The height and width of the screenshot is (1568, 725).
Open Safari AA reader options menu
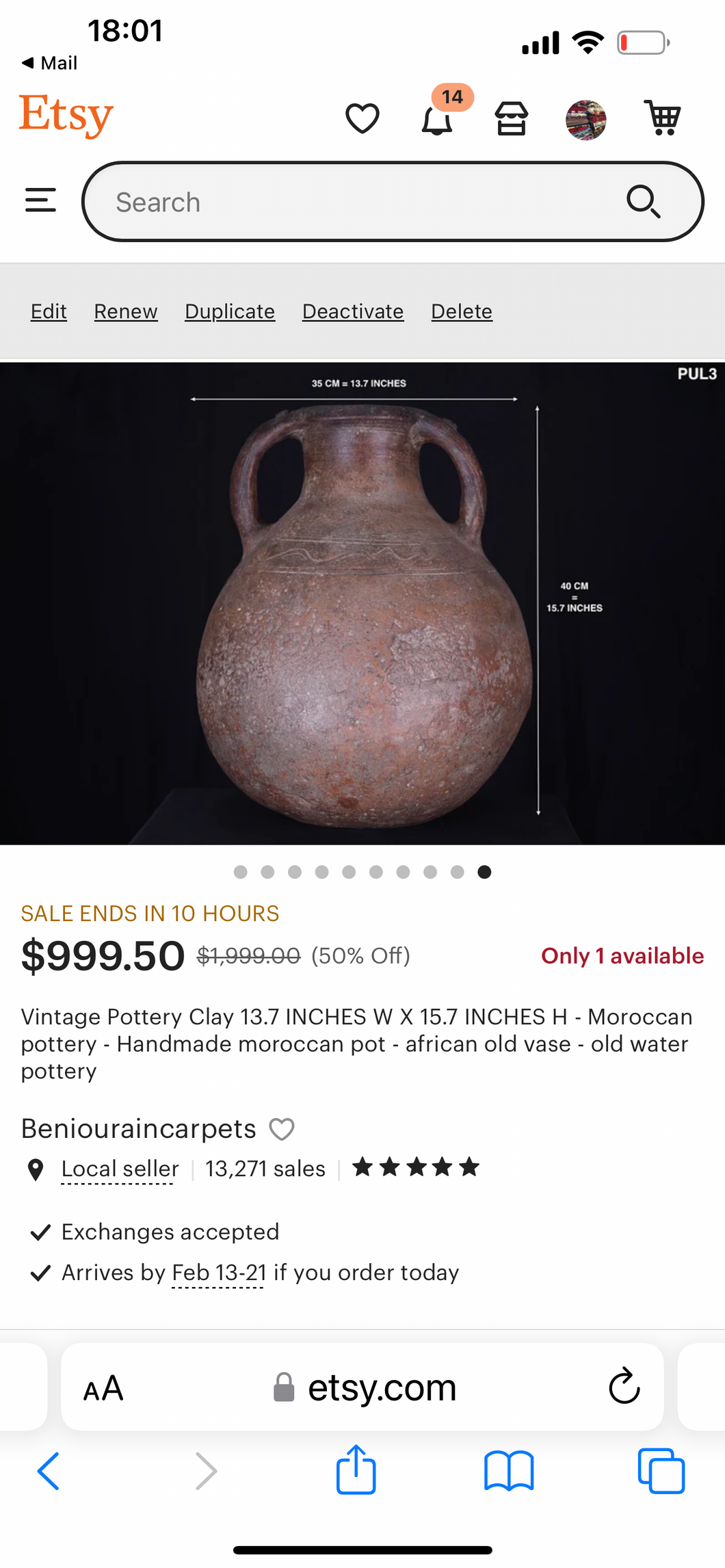[103, 1388]
